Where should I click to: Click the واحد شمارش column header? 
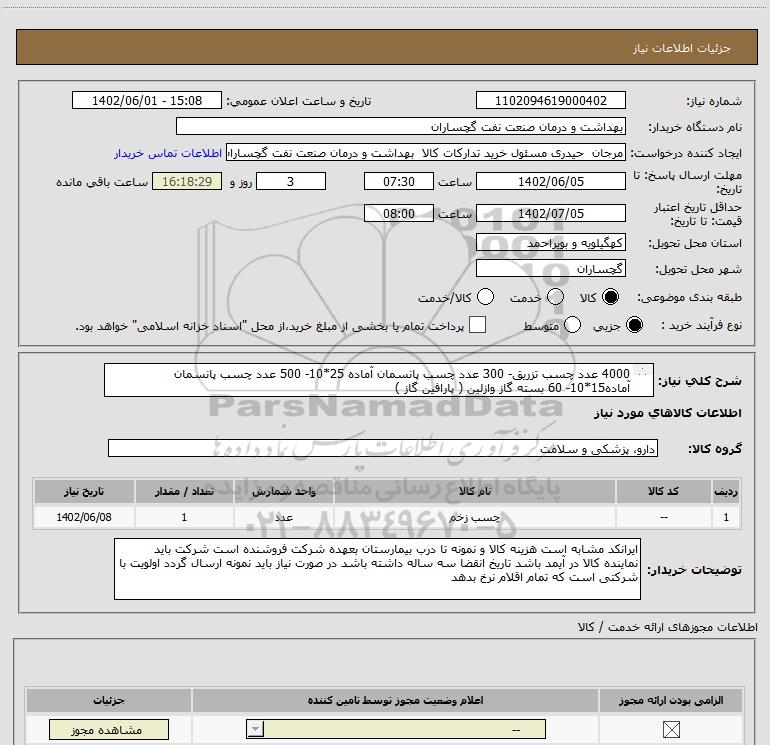[x=284, y=491]
